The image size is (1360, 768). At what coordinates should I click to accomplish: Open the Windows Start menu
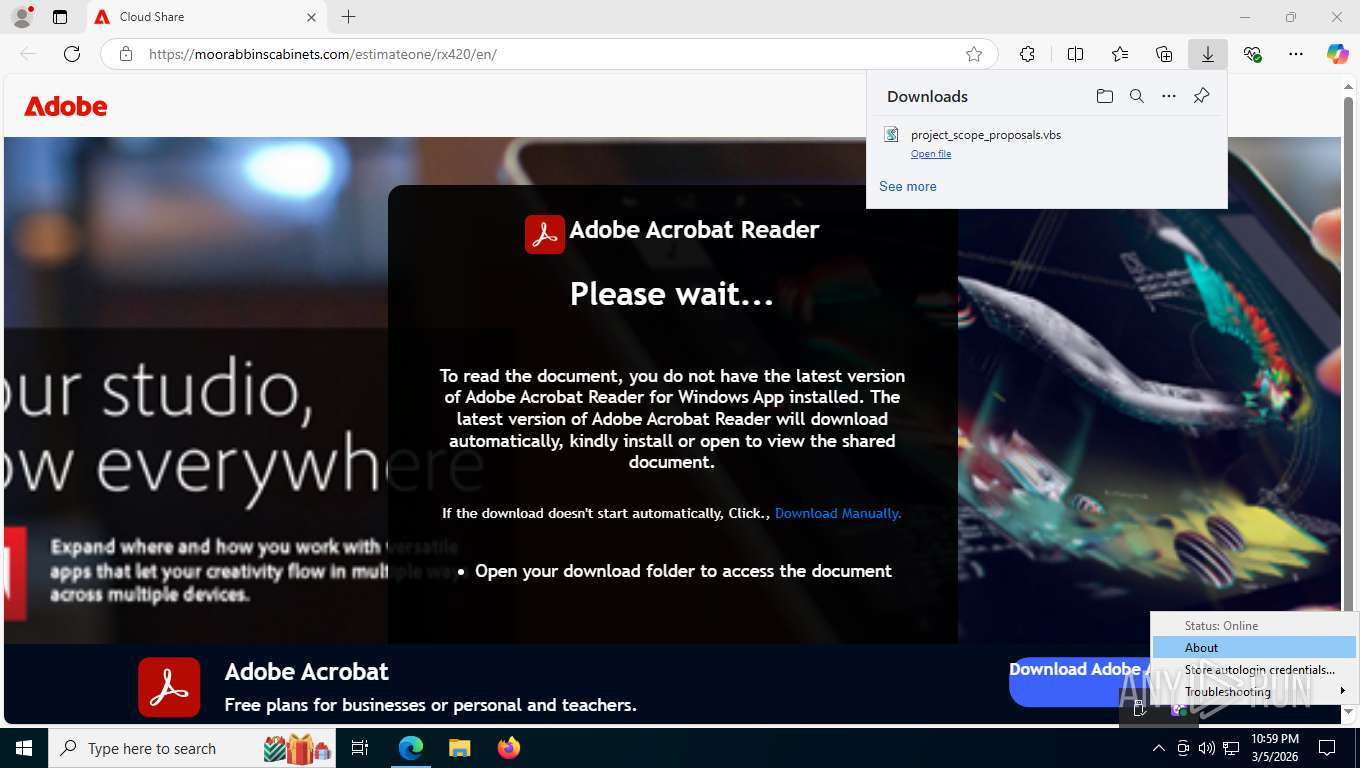coord(24,748)
